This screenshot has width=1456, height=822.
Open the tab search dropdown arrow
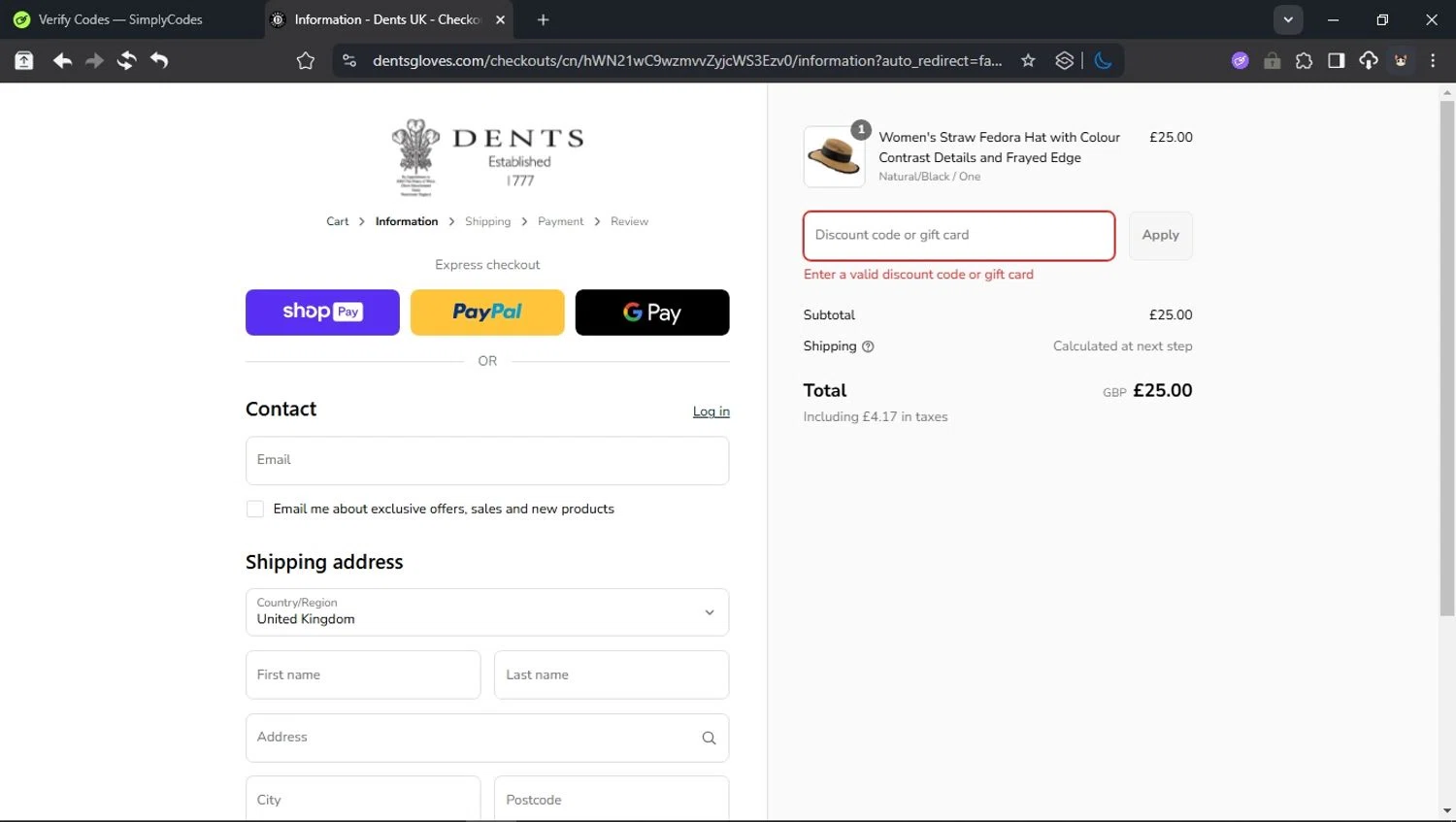1288,19
